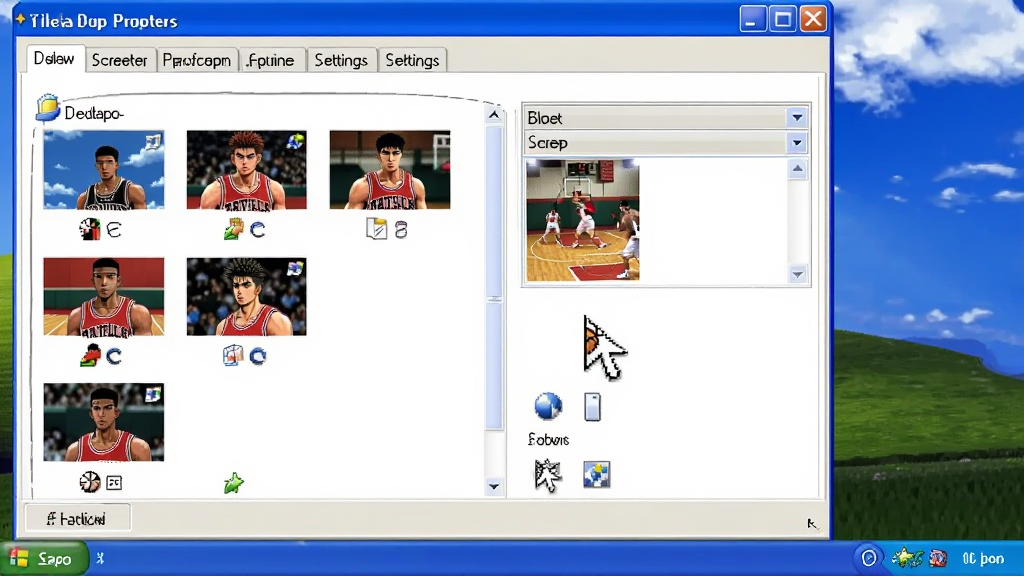Click the blue C icon under red-haired player

click(258, 230)
